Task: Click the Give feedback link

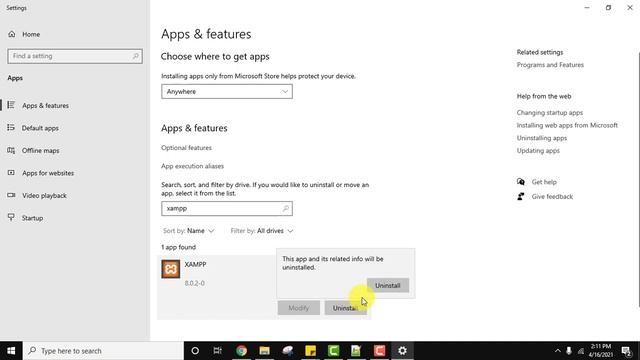Action: pyautogui.click(x=552, y=197)
